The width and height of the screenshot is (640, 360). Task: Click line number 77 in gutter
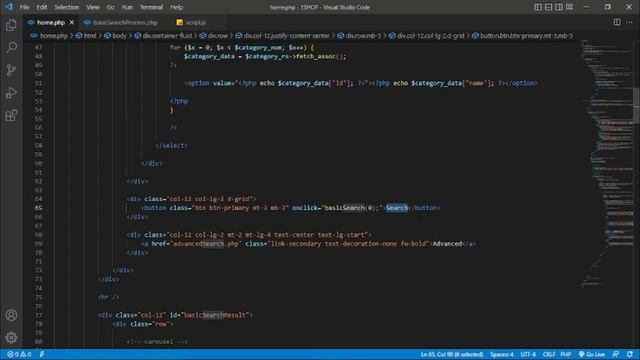click(x=38, y=315)
